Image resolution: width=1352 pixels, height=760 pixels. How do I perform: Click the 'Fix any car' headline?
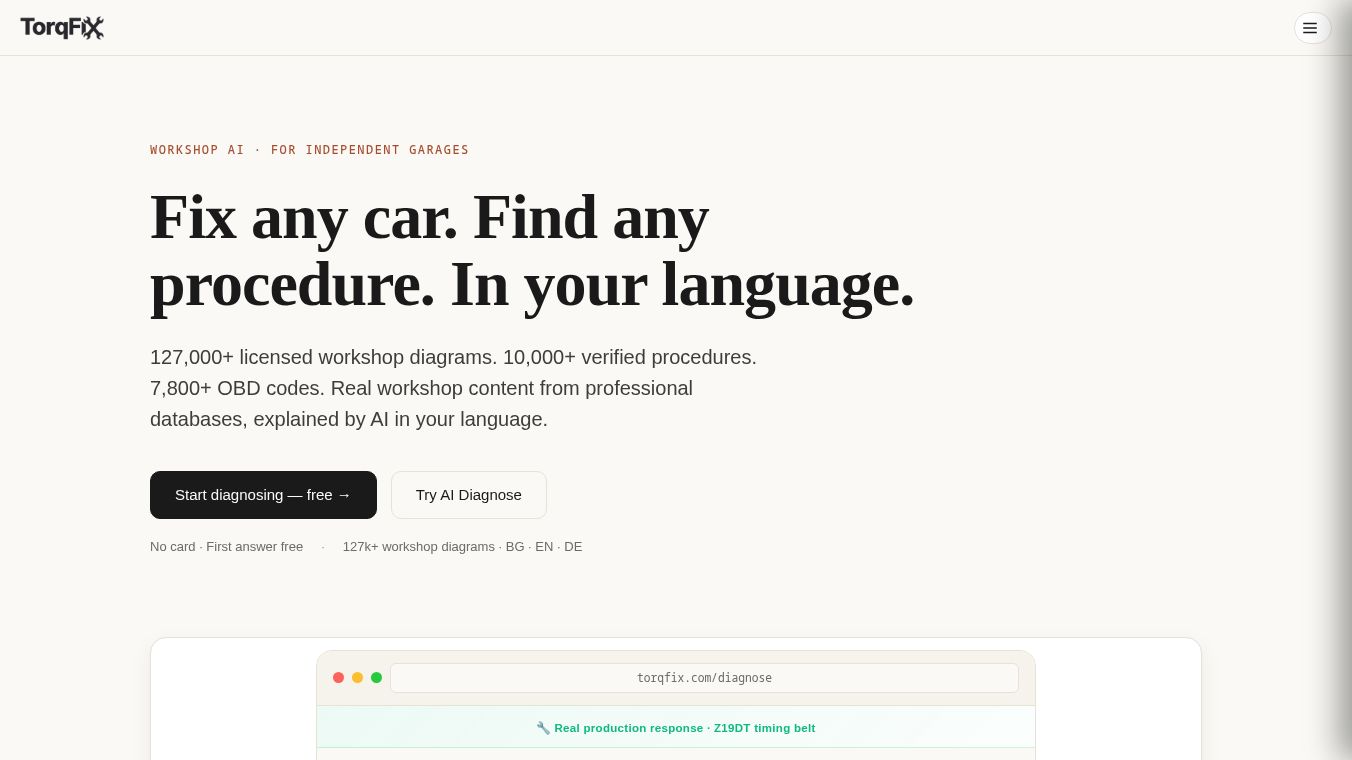(532, 251)
